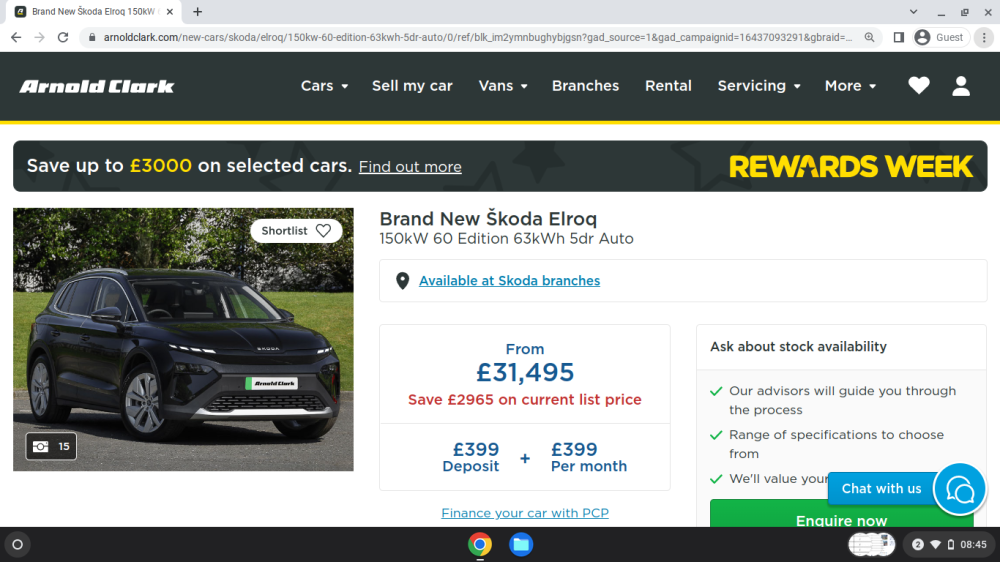Open the launcher circle button

tap(18, 544)
